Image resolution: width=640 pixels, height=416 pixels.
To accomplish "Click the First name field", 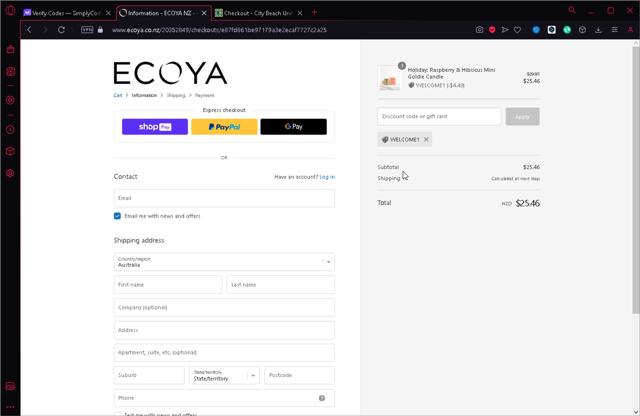I will pos(168,285).
